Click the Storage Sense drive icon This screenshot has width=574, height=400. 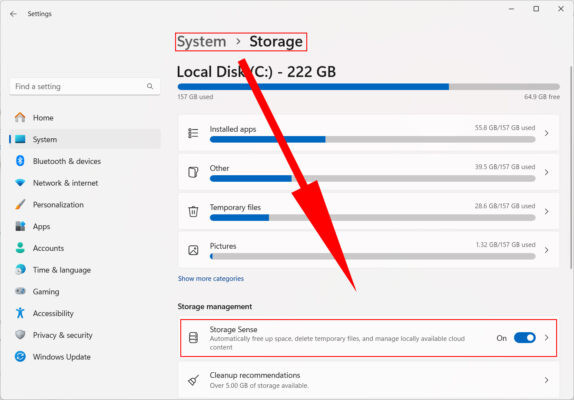coord(193,337)
